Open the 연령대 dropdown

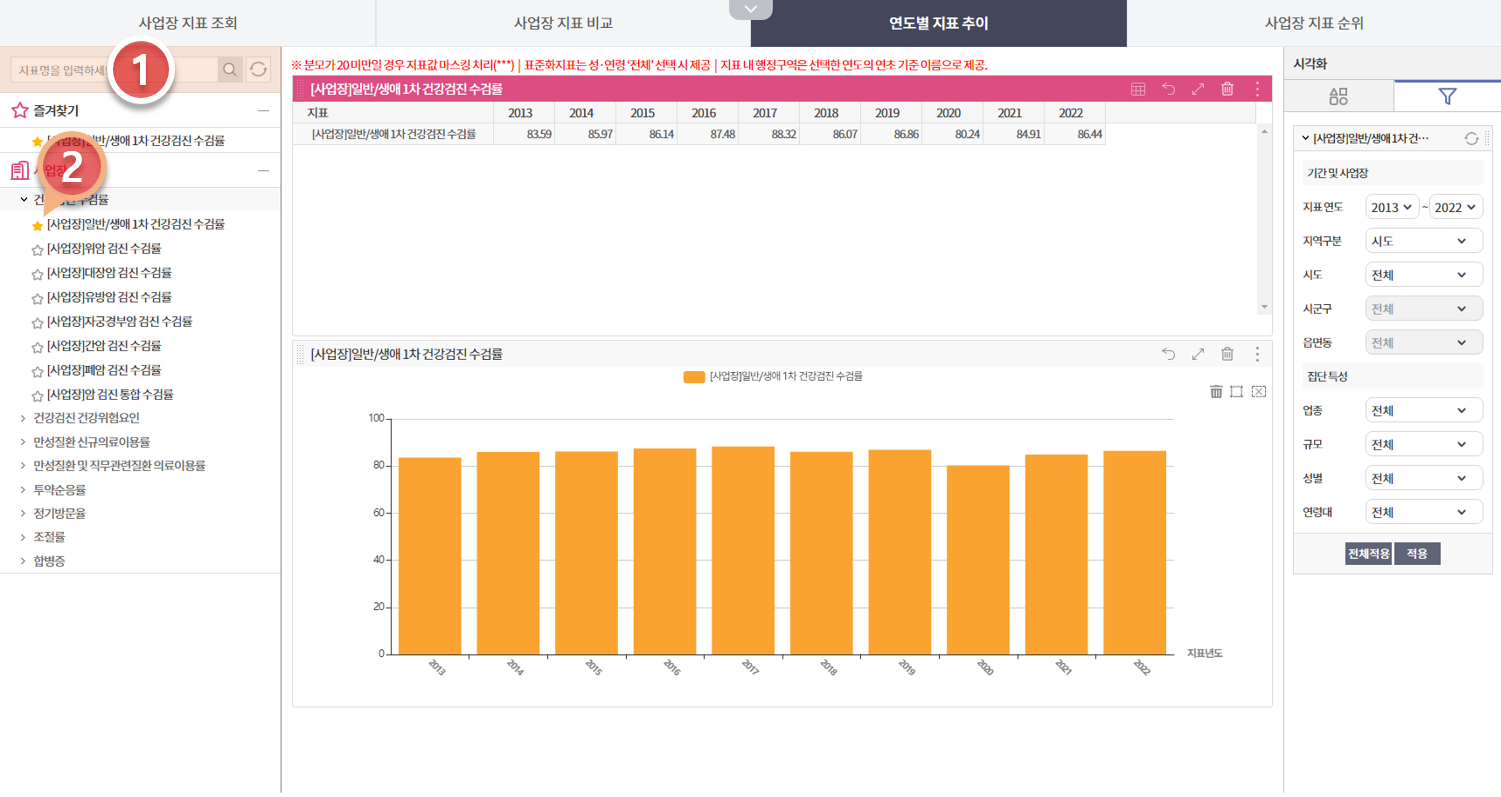click(1424, 512)
